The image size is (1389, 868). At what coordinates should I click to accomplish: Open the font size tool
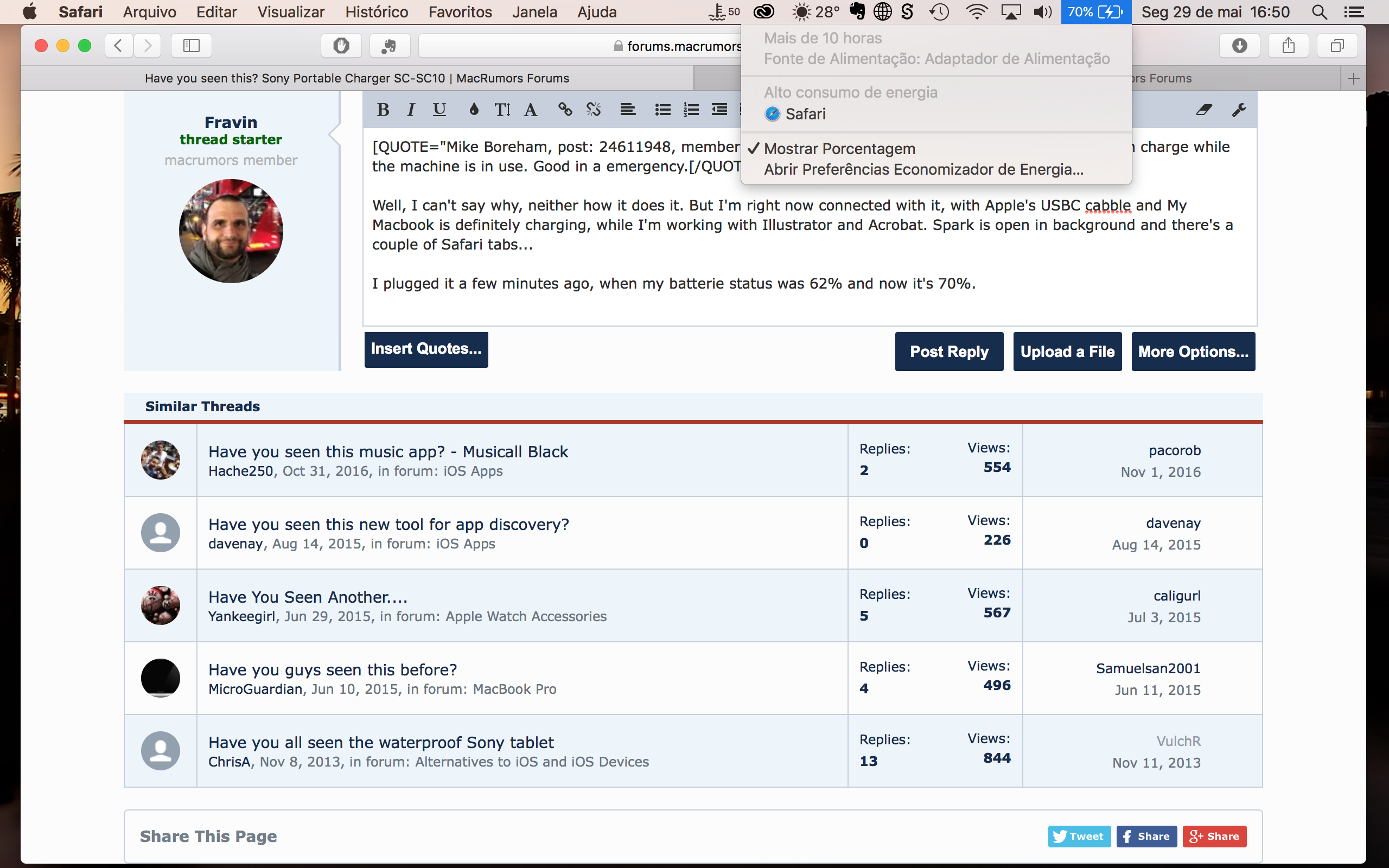pyautogui.click(x=502, y=110)
